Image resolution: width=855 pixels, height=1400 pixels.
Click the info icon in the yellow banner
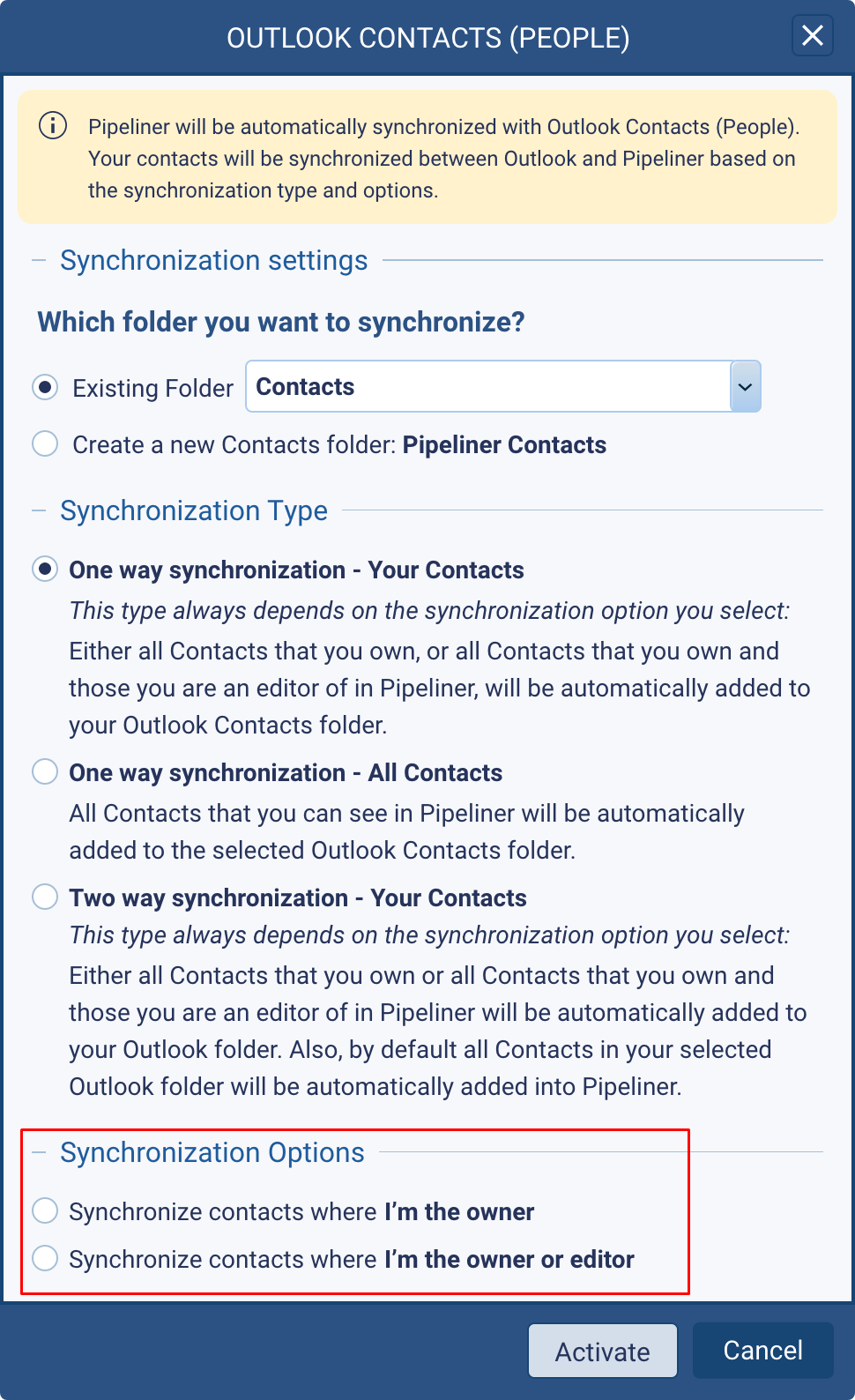point(53,126)
